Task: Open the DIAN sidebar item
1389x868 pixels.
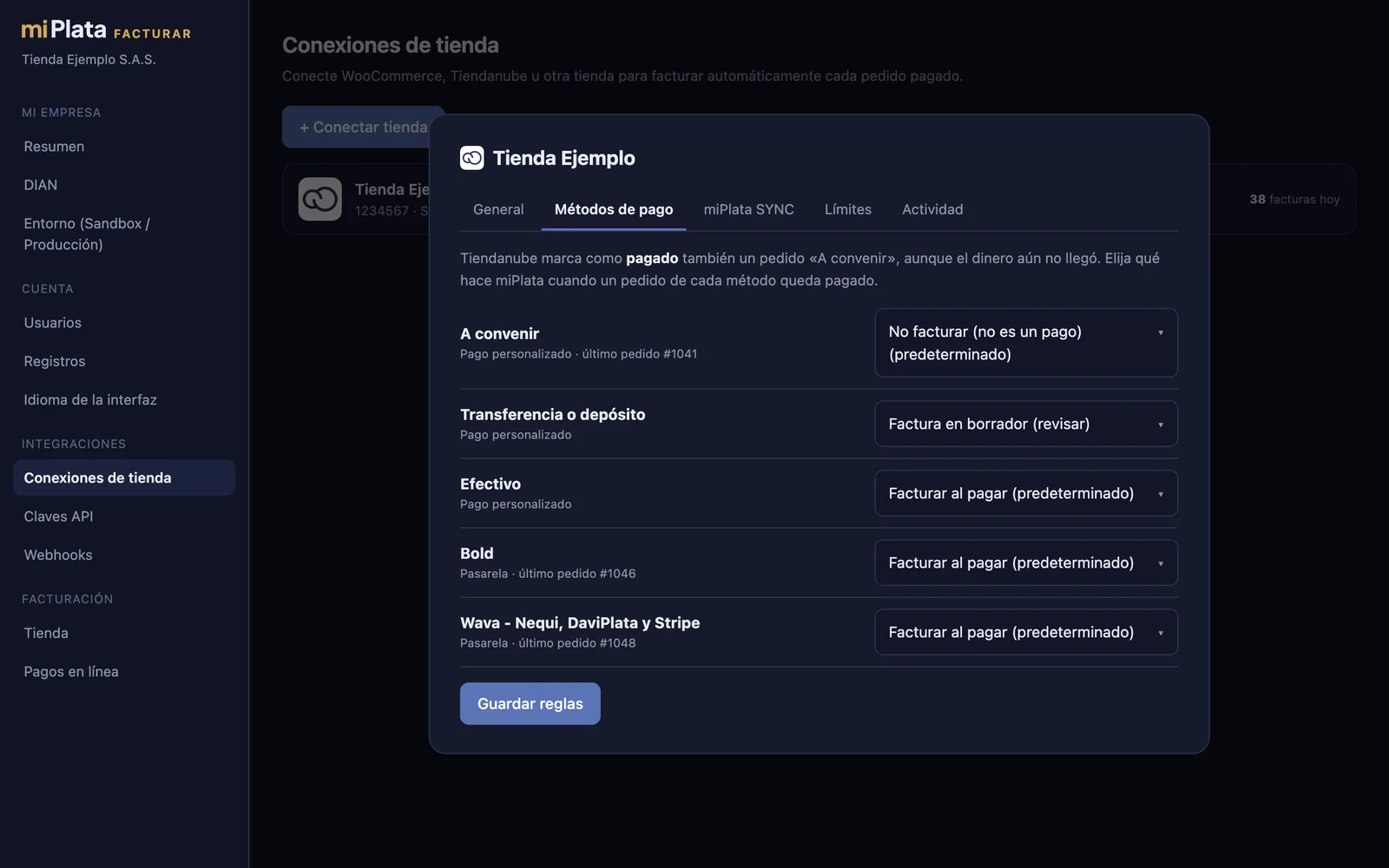Action: pos(124,185)
